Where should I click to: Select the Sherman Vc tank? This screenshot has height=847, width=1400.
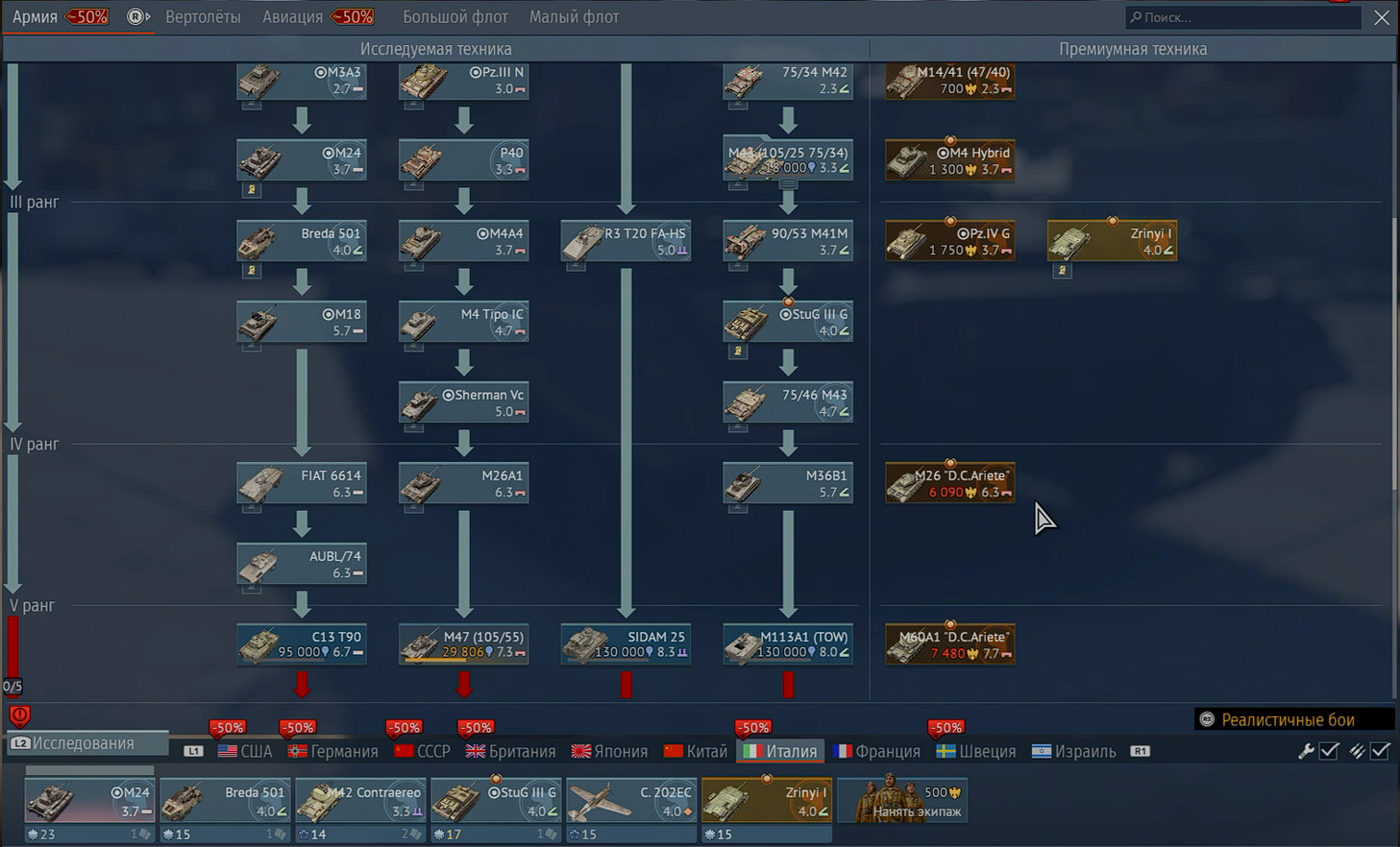463,402
